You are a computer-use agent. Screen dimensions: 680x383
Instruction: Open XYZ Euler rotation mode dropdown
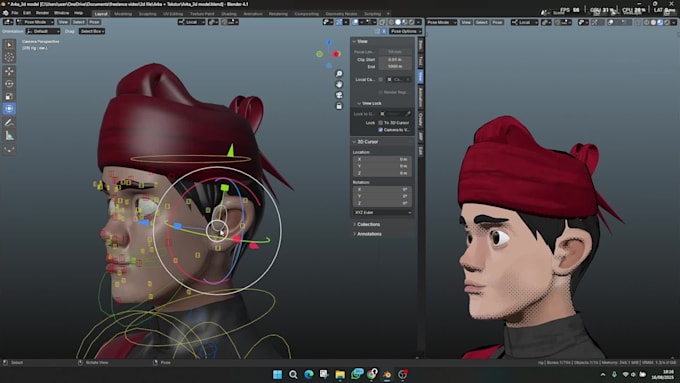[x=382, y=213]
